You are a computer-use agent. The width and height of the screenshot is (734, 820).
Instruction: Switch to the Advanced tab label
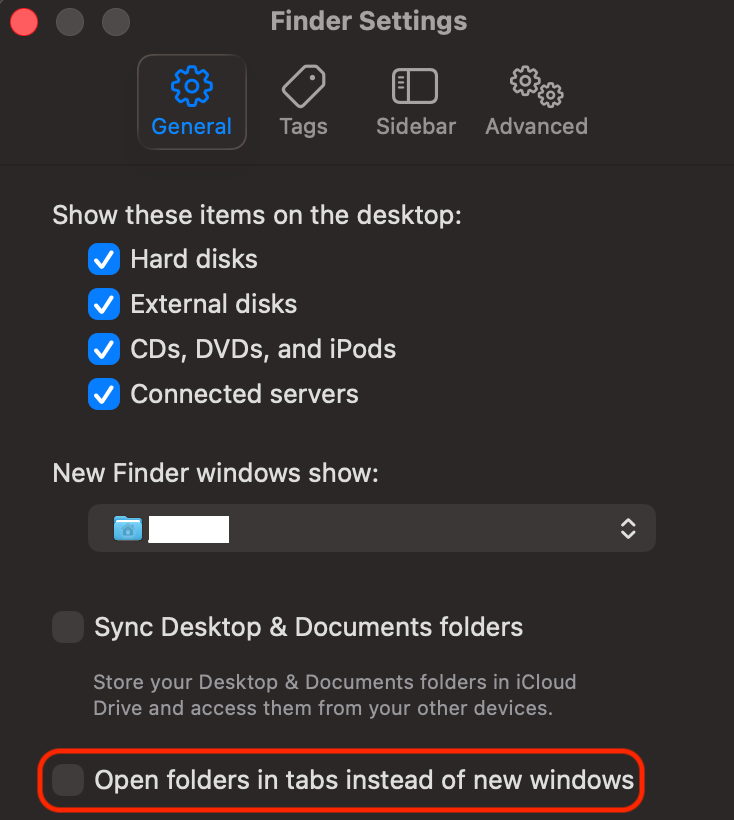pos(537,127)
